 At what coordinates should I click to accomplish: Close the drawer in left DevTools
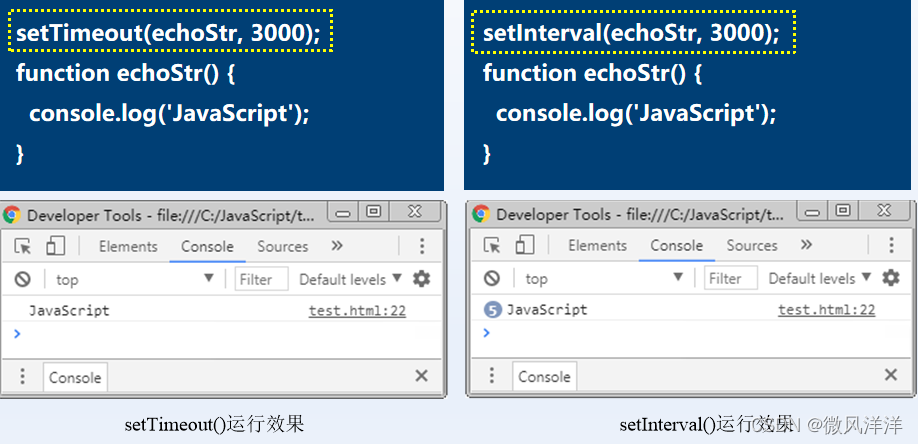(422, 376)
